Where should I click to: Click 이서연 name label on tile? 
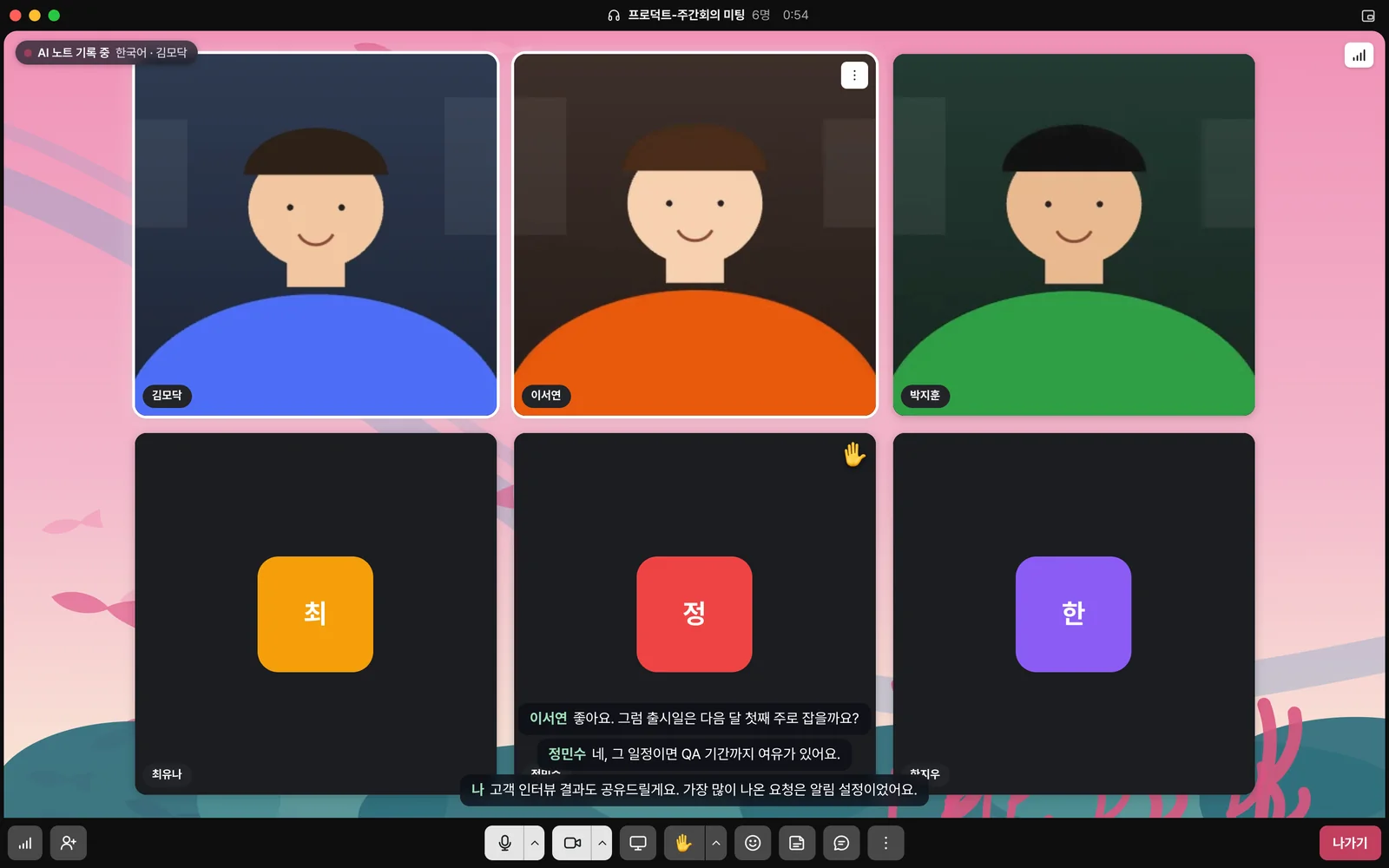(x=546, y=396)
